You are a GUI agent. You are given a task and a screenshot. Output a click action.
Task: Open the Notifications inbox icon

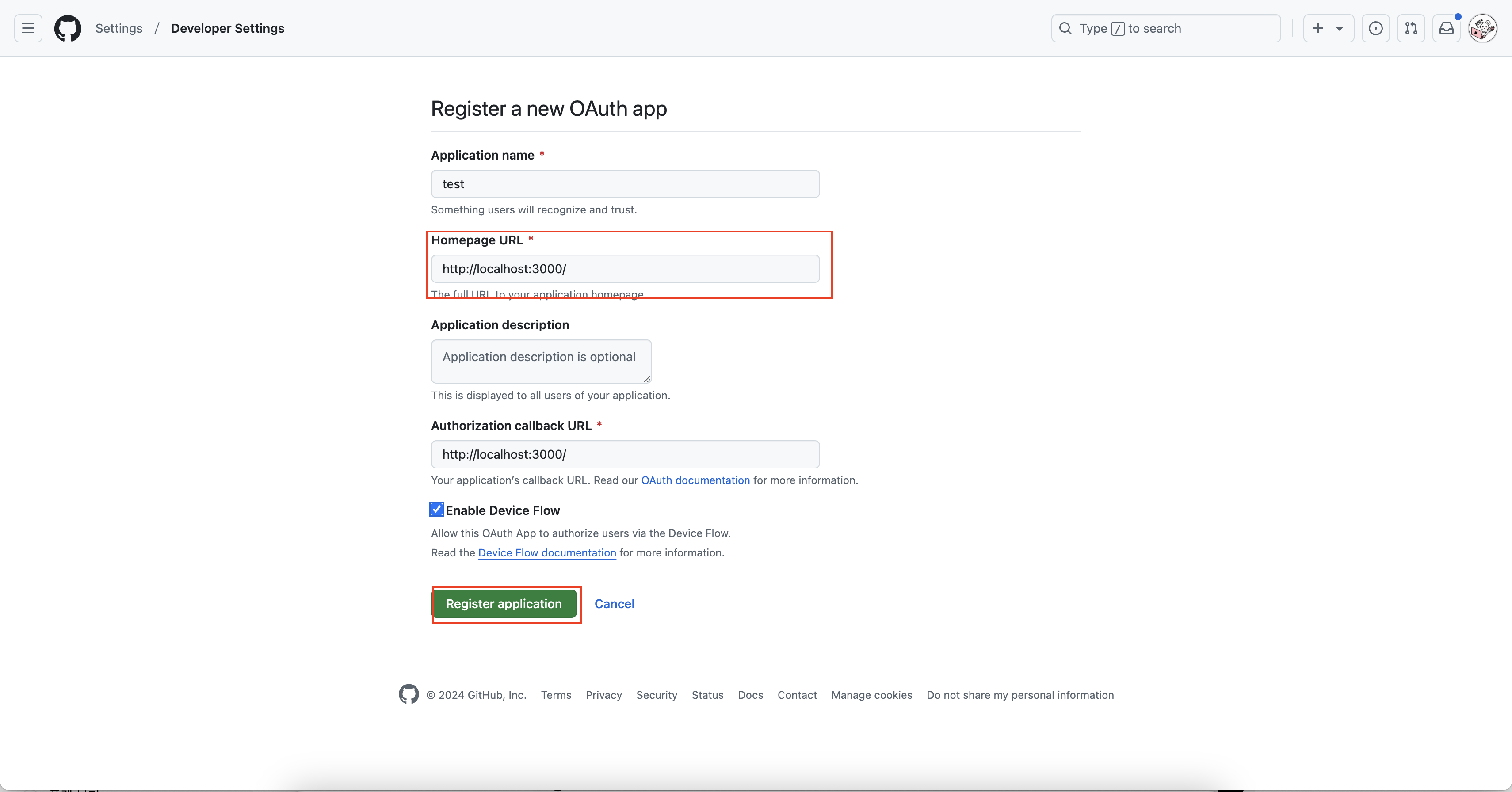click(1447, 28)
